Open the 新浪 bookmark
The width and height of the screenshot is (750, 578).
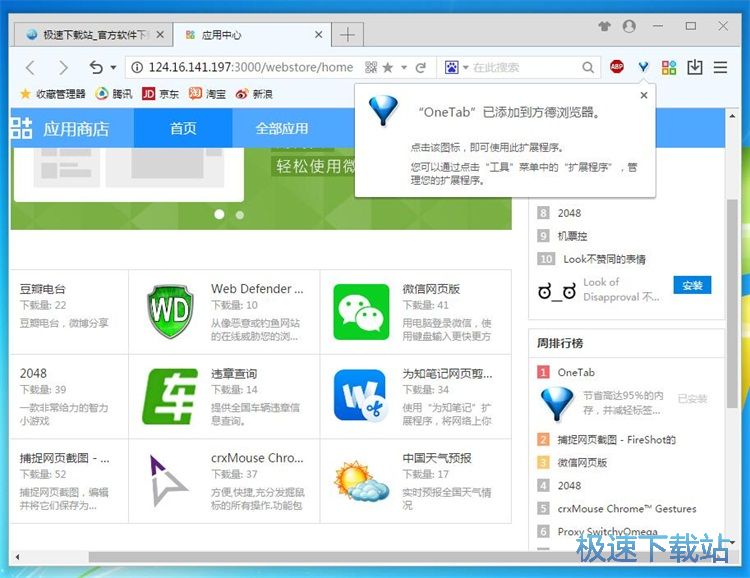point(254,94)
